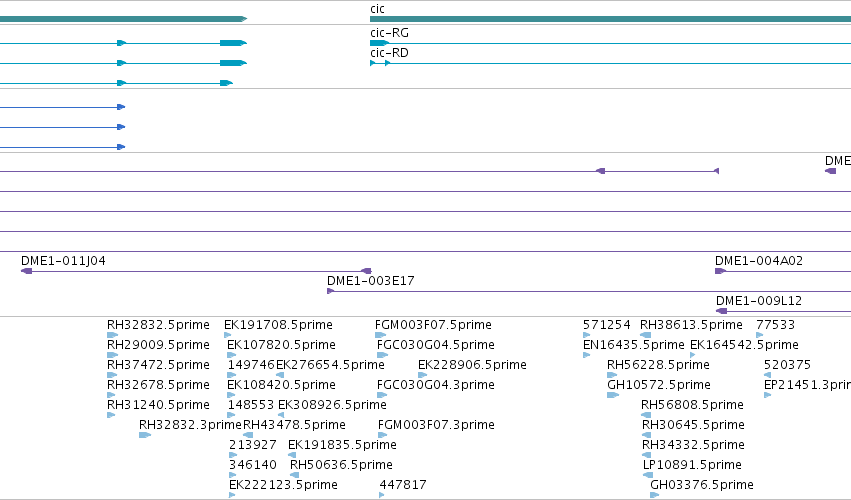Click the RH32832.5prime EST label
This screenshot has width=851, height=500.
coord(158,325)
